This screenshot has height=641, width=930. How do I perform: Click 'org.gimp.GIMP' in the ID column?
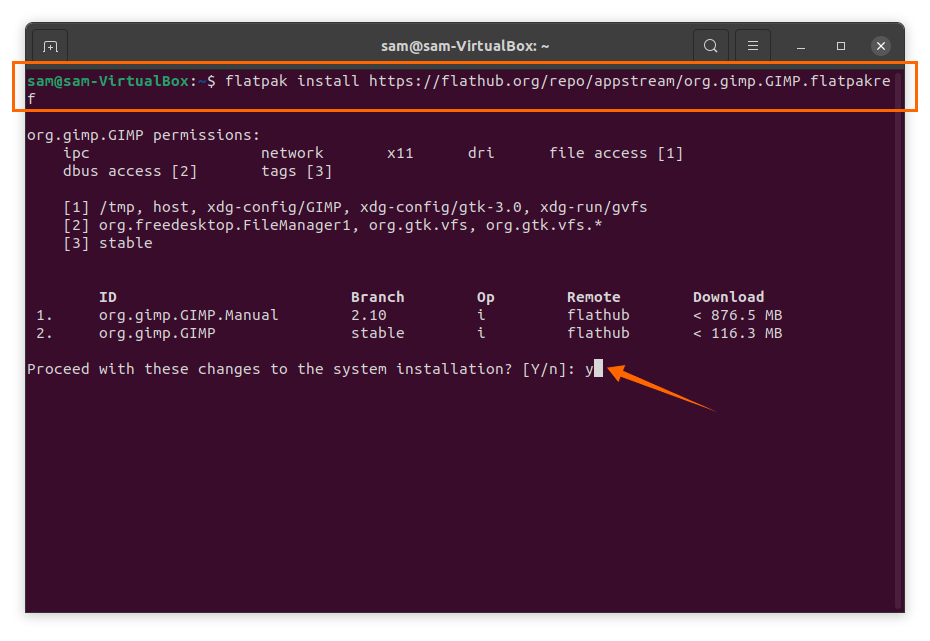pos(157,333)
